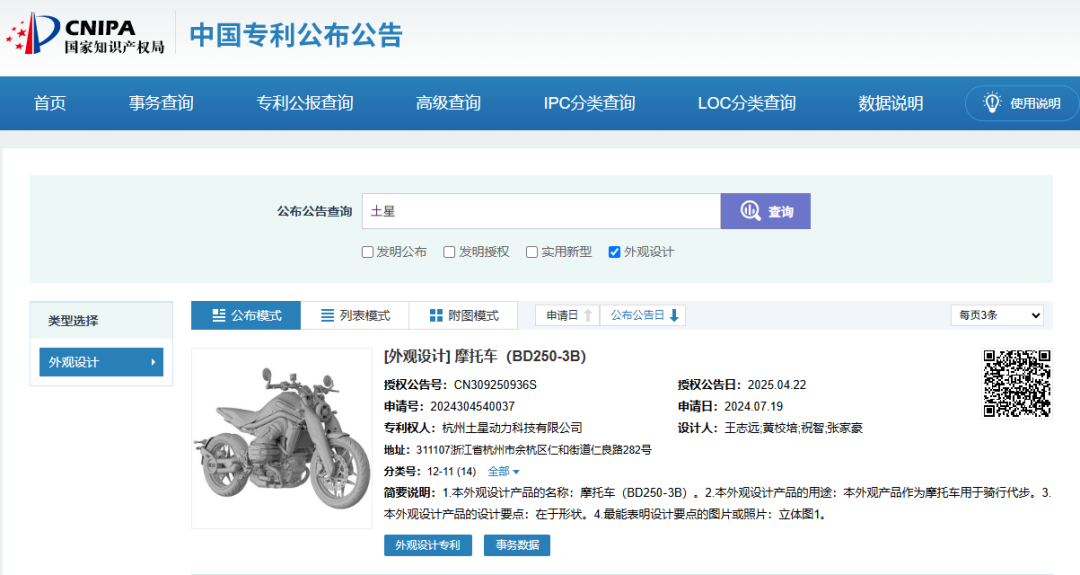Sort results by 申请日

click(568, 315)
